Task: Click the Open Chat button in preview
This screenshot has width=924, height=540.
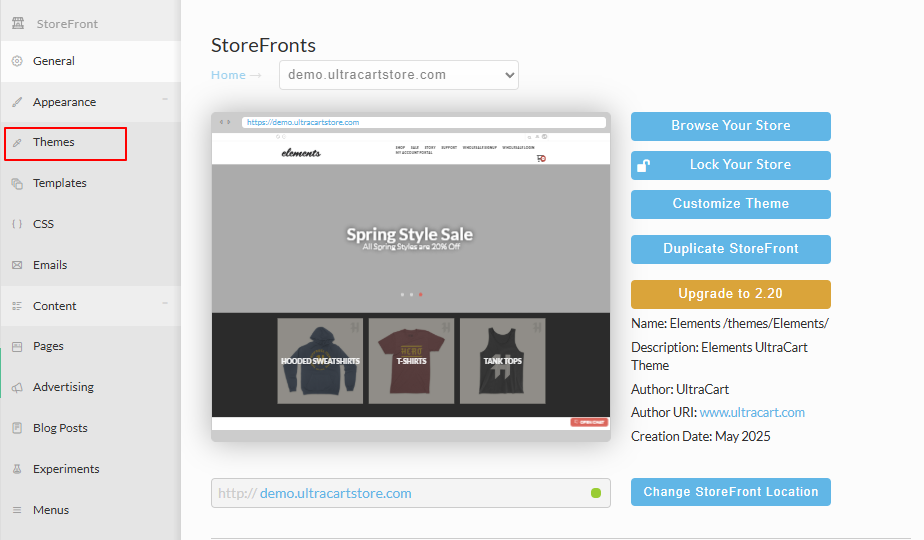Action: click(x=589, y=422)
